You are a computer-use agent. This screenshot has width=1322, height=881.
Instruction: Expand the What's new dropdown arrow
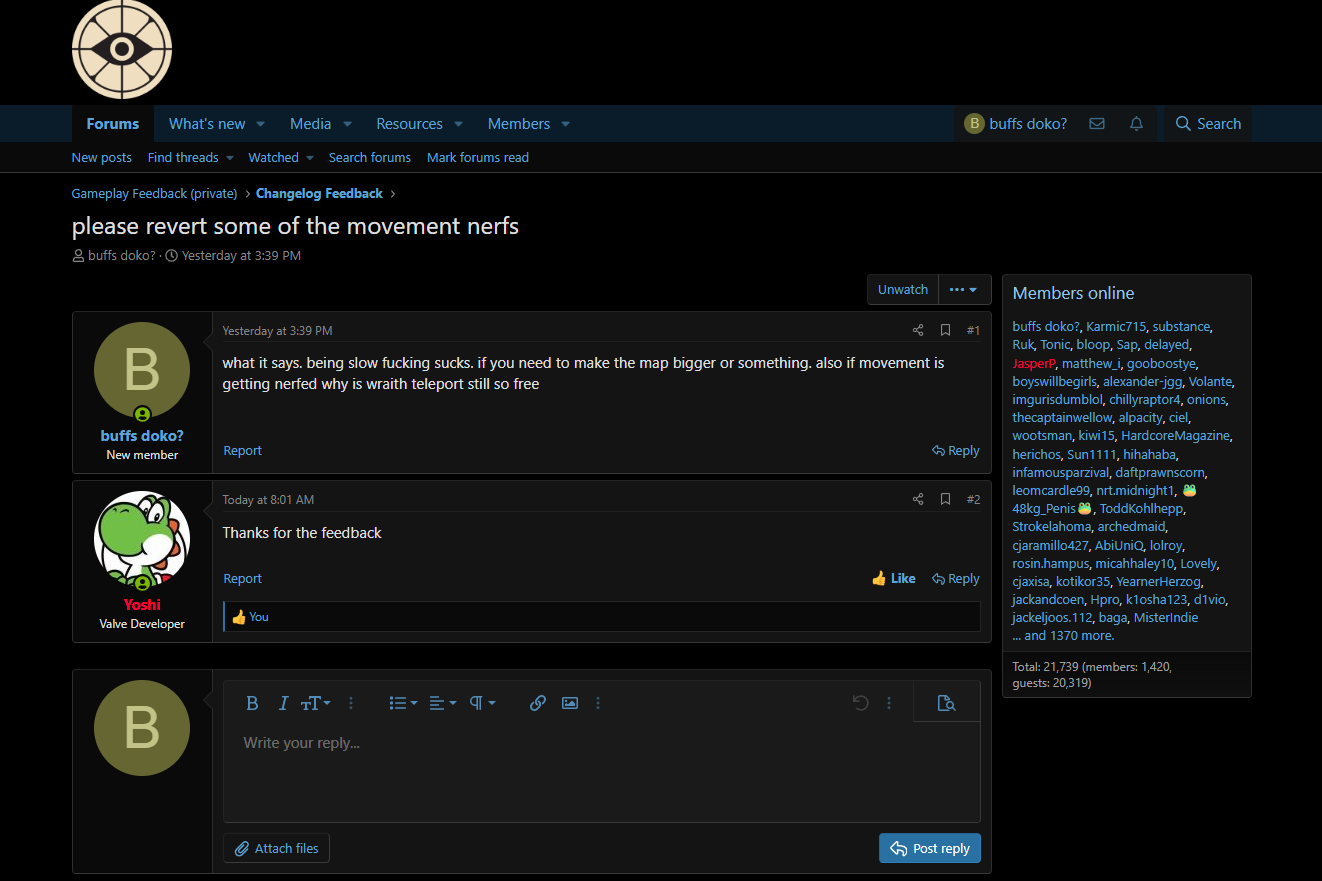point(260,124)
